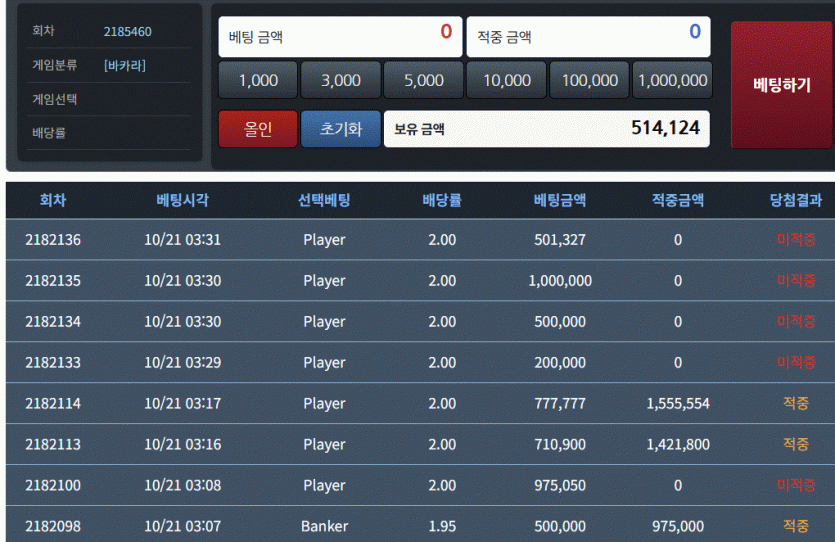Place the bet with 베팅하기 button
The width and height of the screenshot is (835, 542).
pyautogui.click(x=781, y=85)
